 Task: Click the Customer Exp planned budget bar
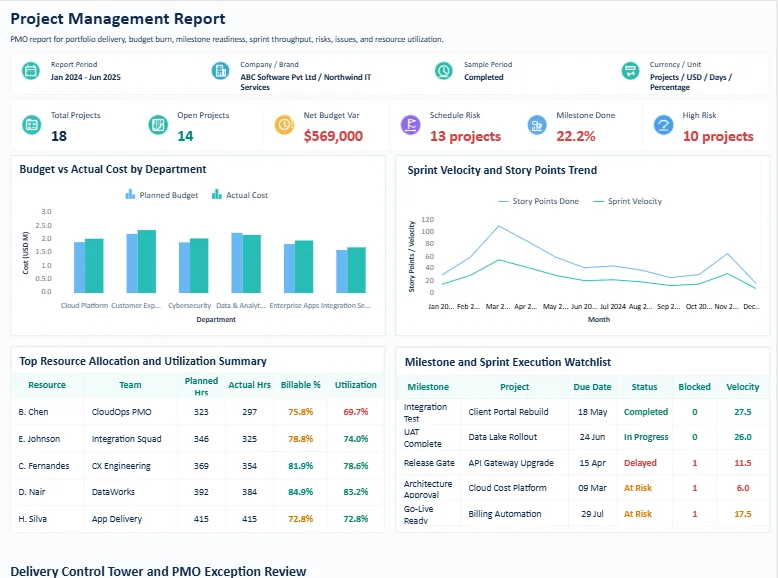click(132, 263)
